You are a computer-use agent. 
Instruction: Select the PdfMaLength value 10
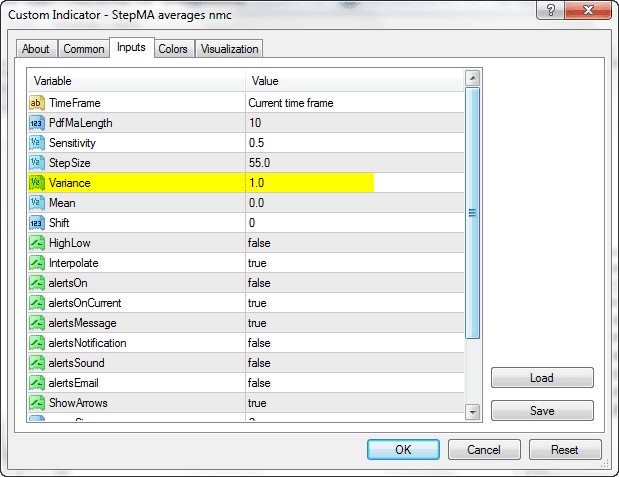pyautogui.click(x=255, y=123)
